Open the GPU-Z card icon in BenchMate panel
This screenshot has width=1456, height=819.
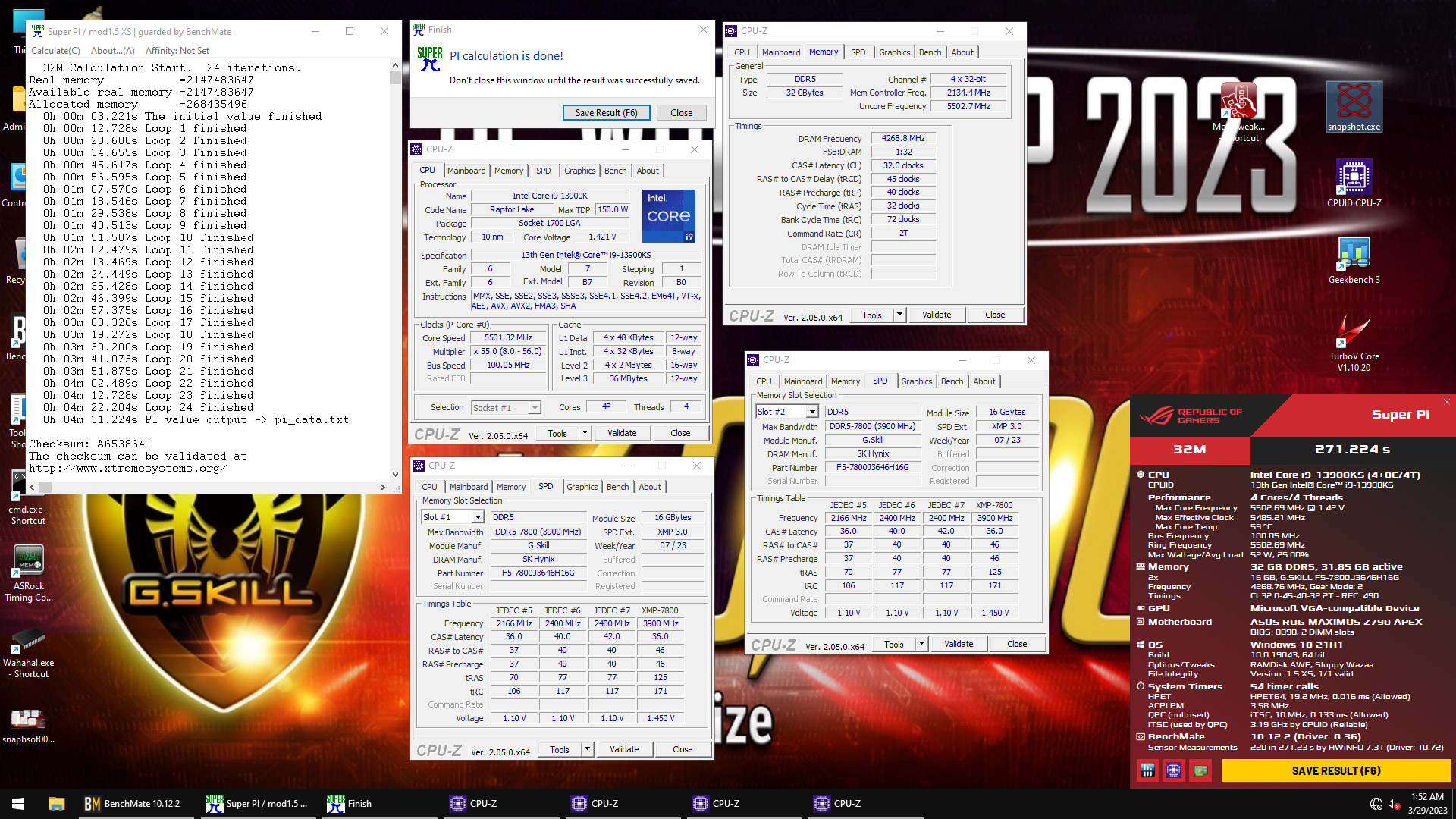pyautogui.click(x=1200, y=770)
